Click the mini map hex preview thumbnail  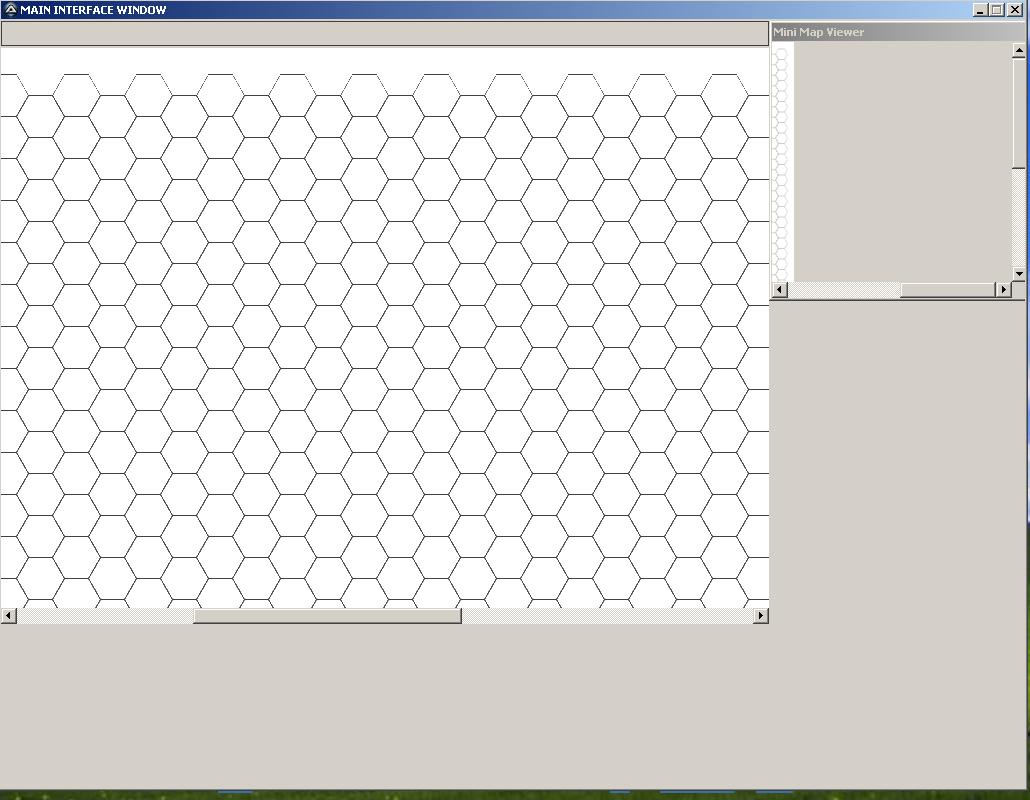pos(783,162)
